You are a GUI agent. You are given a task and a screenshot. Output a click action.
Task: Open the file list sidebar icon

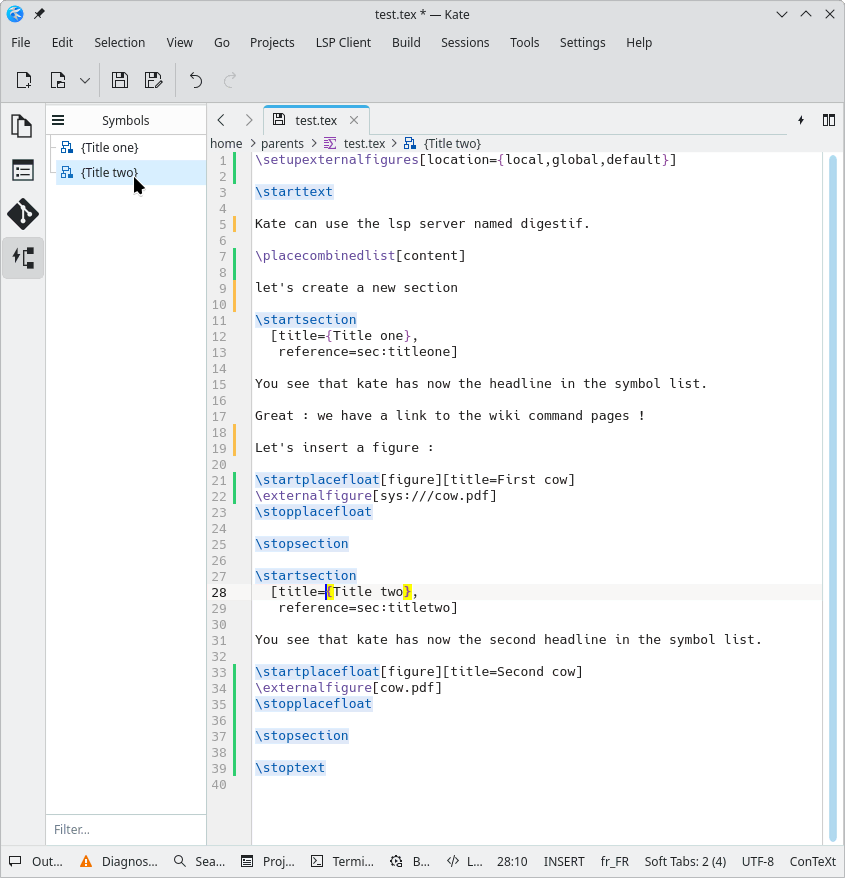pos(22,170)
